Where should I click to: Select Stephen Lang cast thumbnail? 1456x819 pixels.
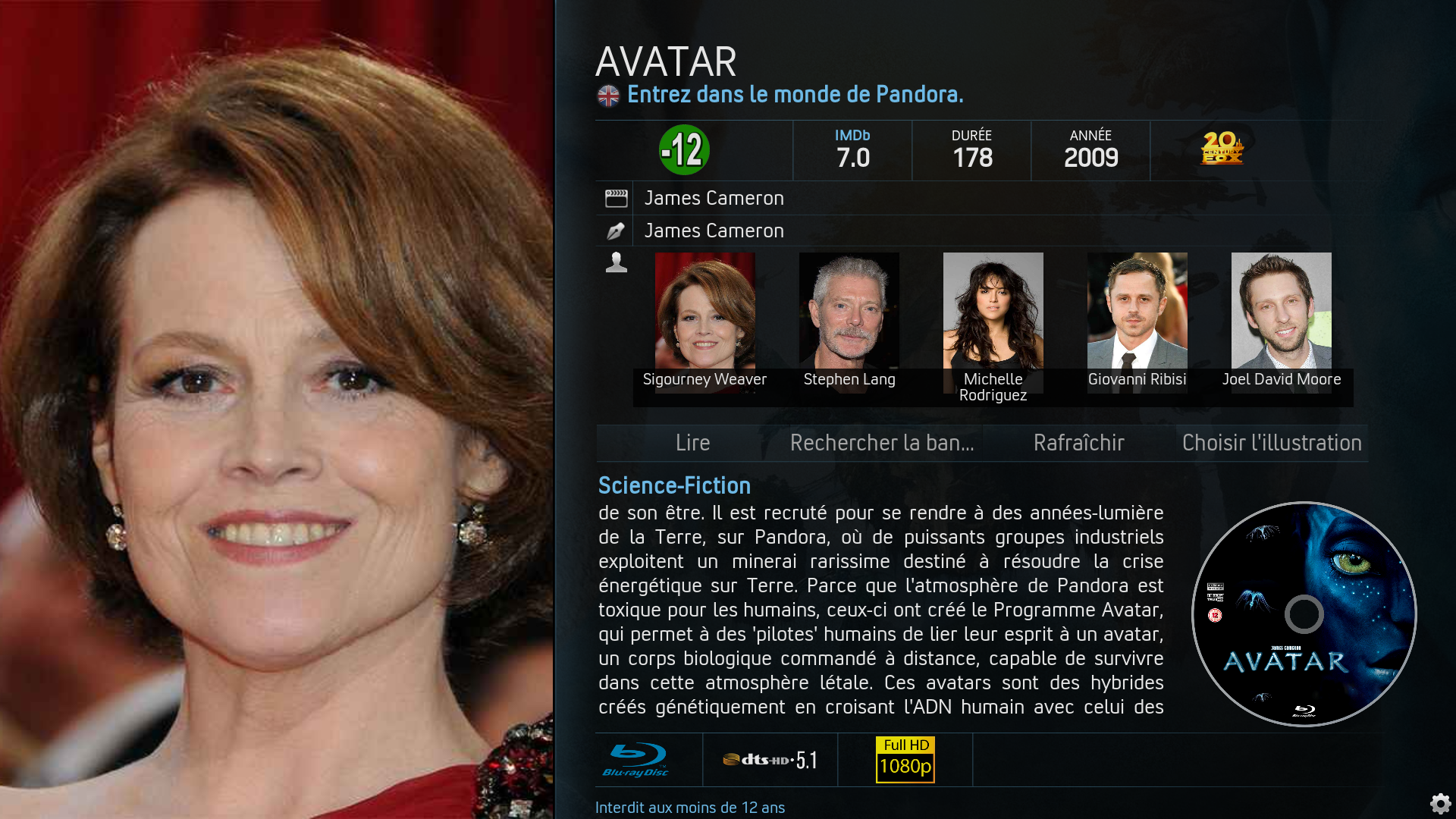click(849, 322)
